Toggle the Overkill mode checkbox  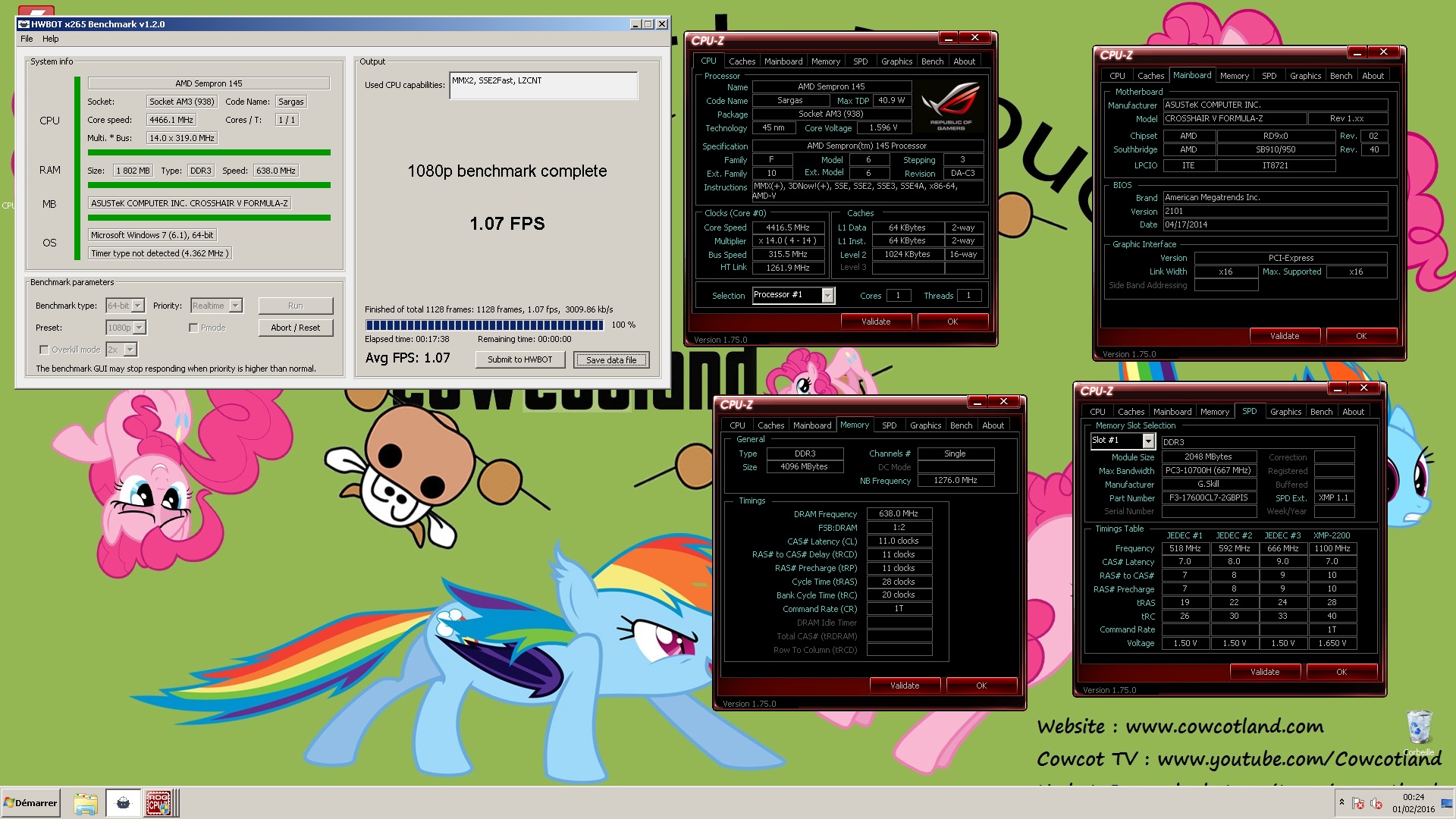[44, 350]
